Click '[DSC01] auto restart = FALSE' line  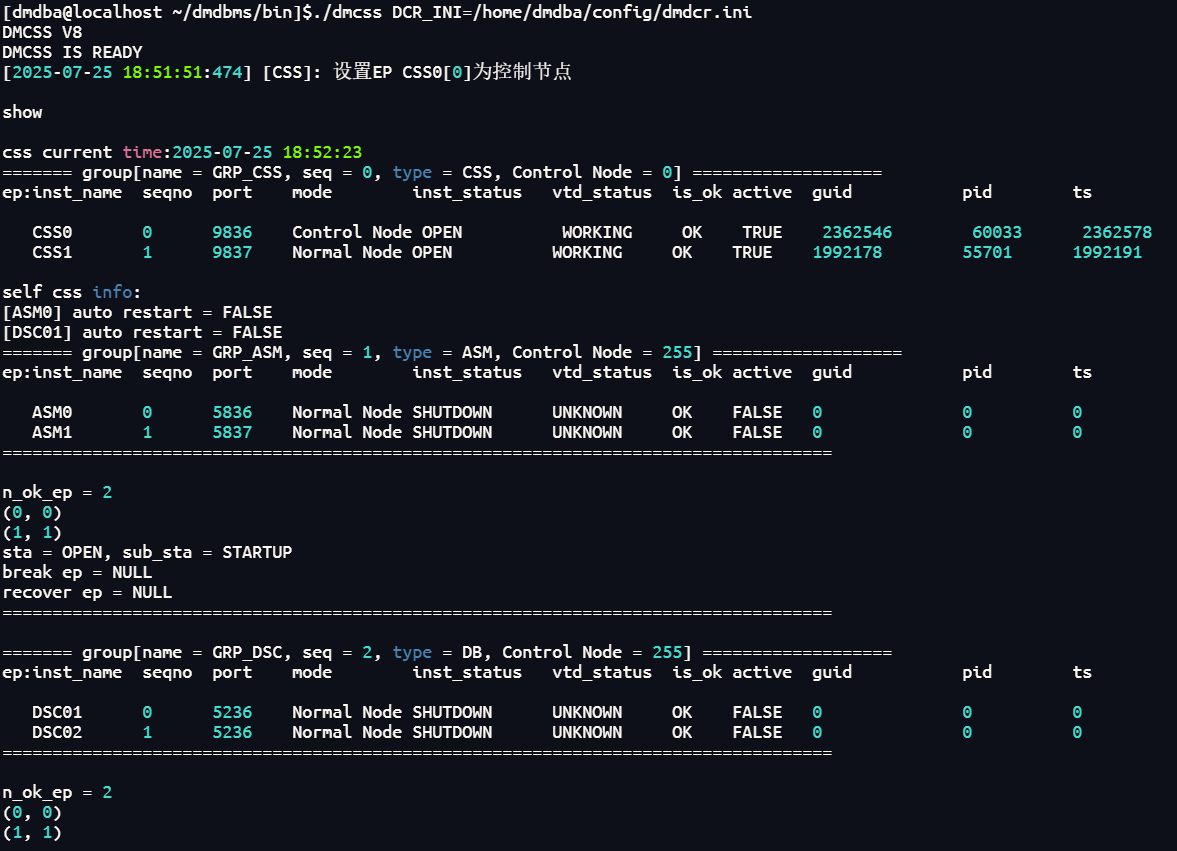click(x=143, y=332)
